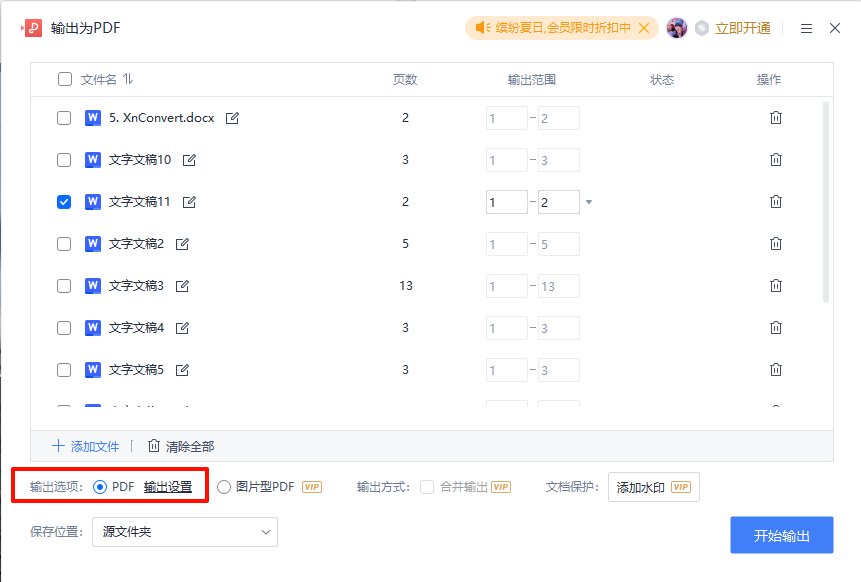Check the select-all checkbox in header
This screenshot has width=861, height=582.
(65, 79)
